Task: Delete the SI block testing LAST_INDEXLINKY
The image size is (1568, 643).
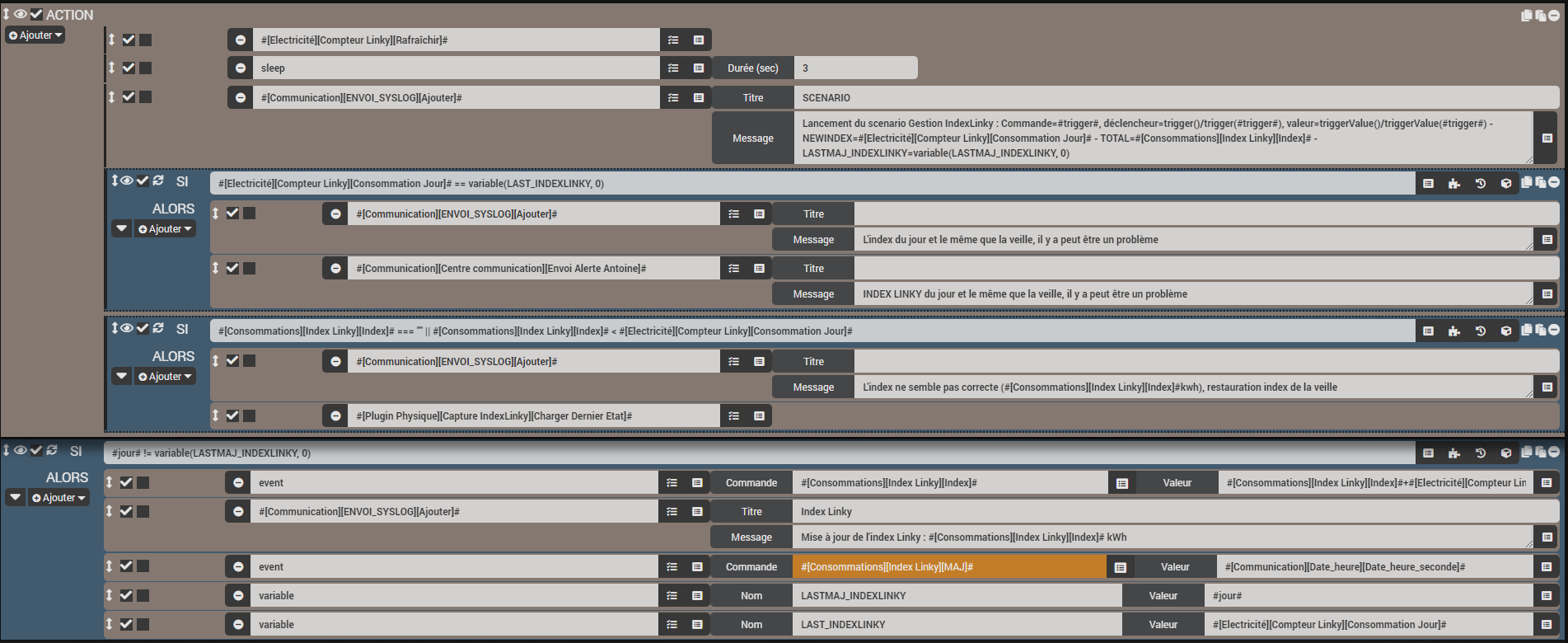Action: pos(1553,182)
